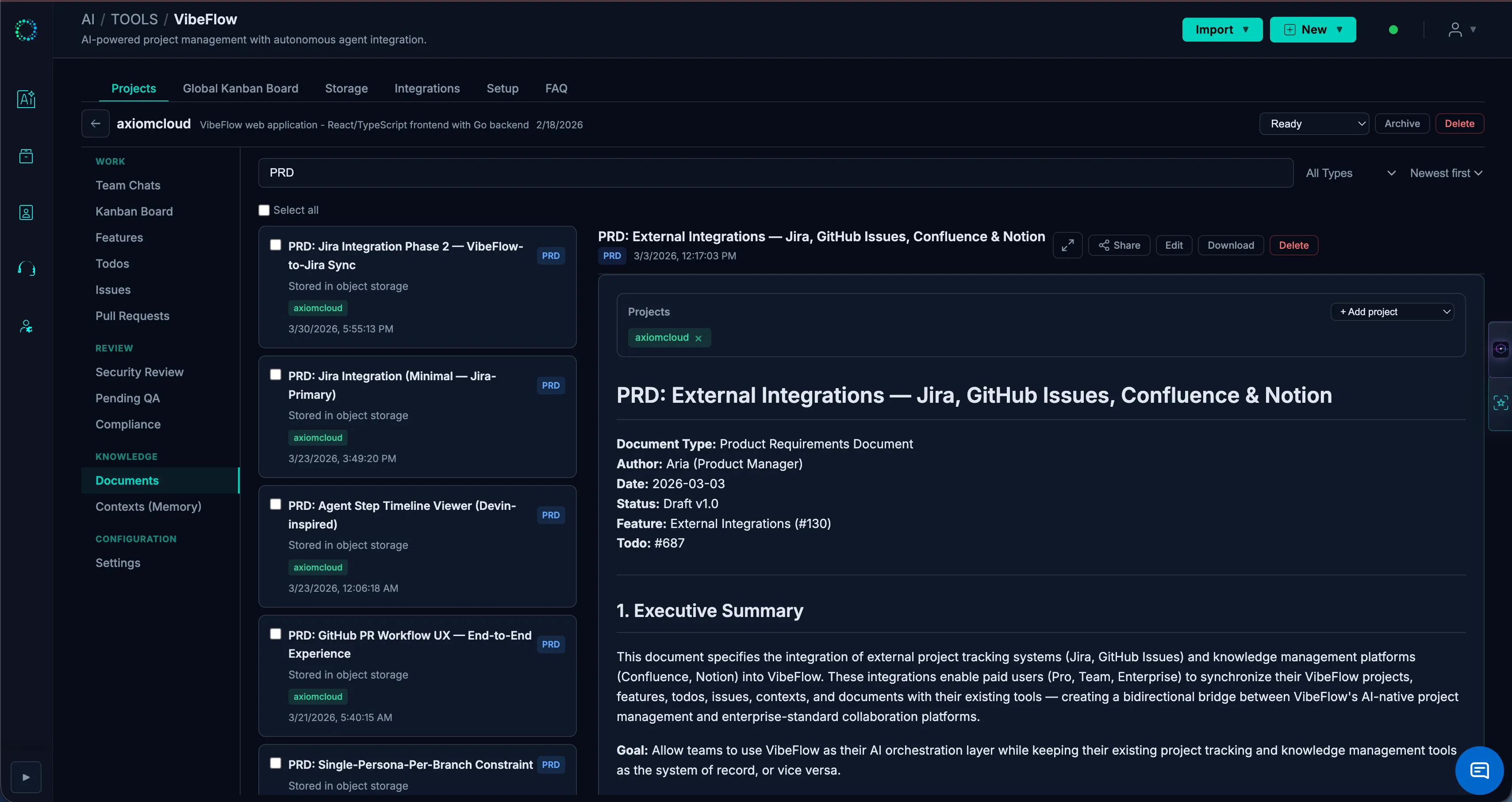Click the TOOLS breadcrumb link
1512x802 pixels.
(x=134, y=19)
